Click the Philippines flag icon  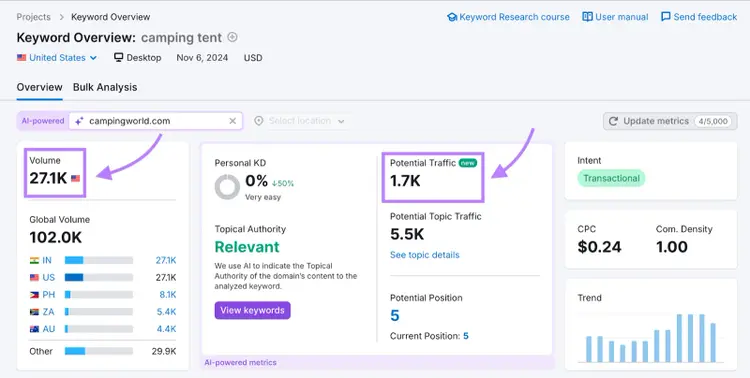pos(34,295)
